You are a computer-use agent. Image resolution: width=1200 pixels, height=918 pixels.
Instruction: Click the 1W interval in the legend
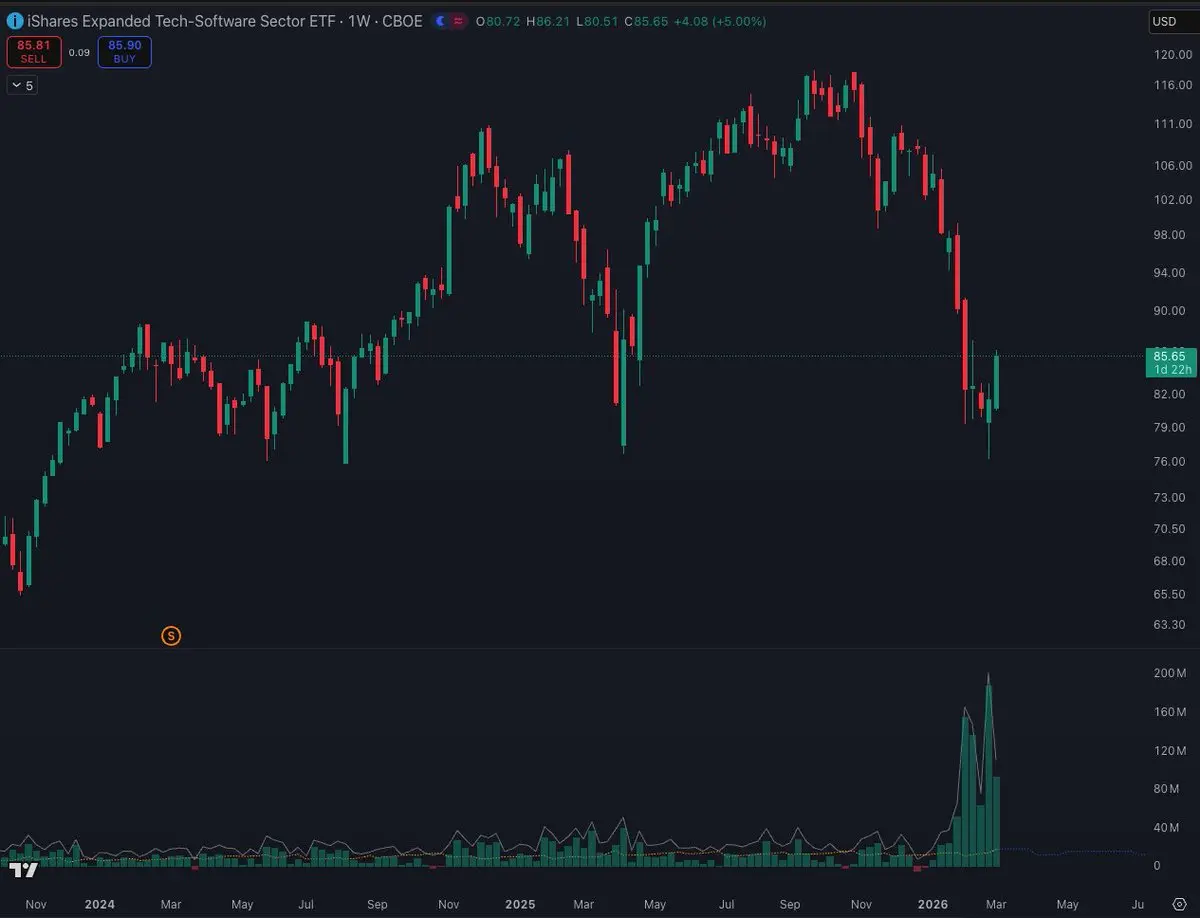(x=358, y=21)
